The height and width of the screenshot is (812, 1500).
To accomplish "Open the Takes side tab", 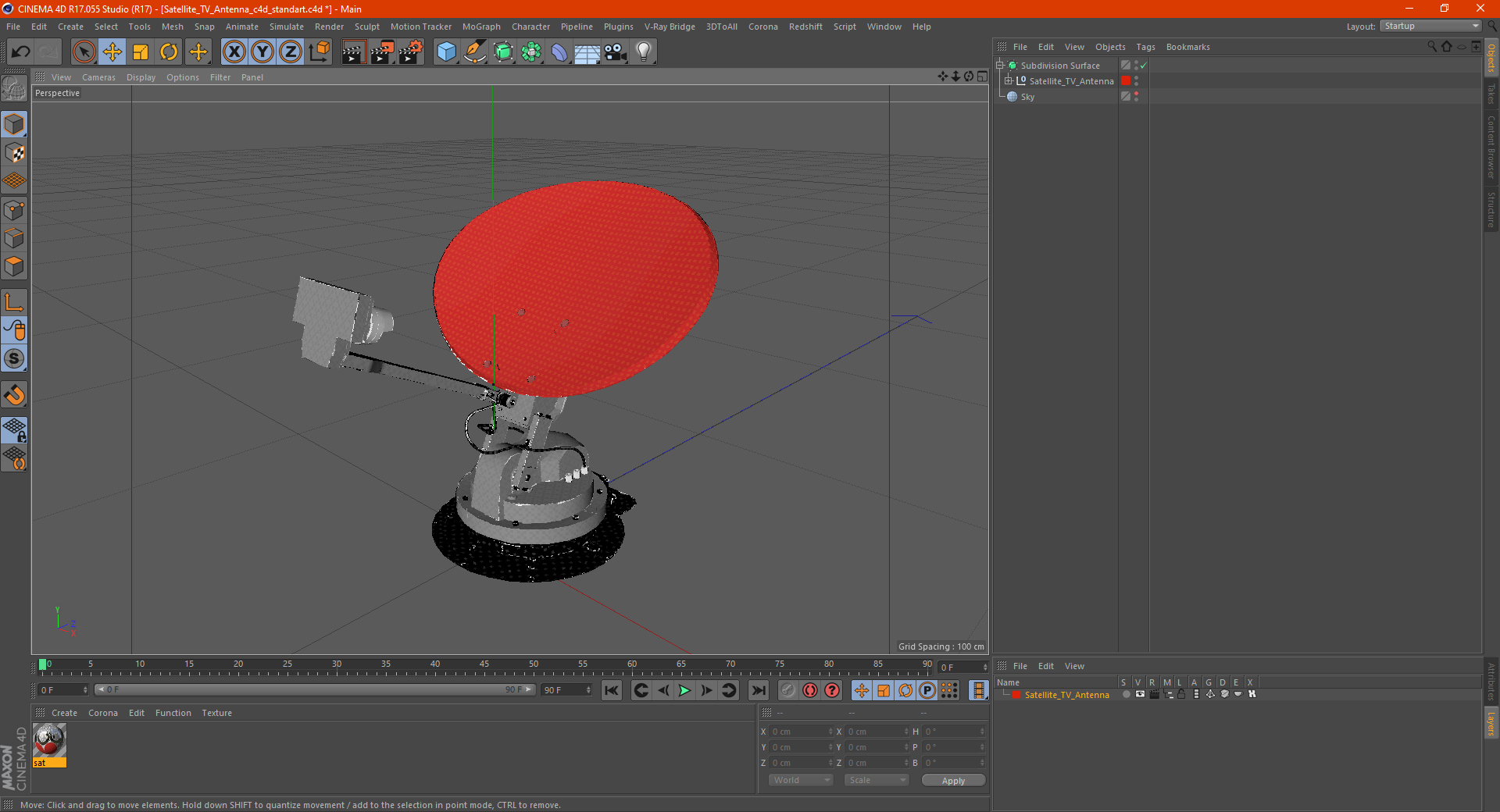I will pyautogui.click(x=1491, y=94).
